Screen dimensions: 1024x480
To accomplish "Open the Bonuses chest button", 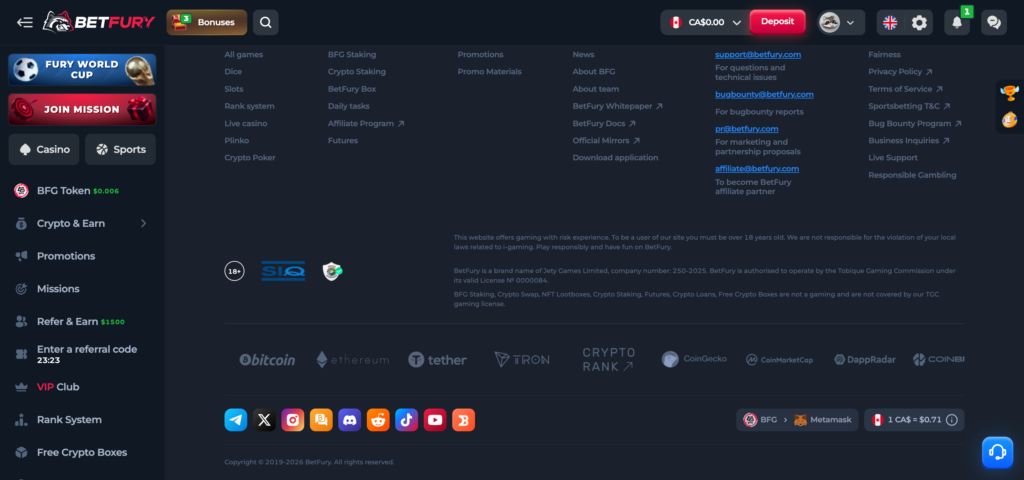I will click(x=207, y=22).
